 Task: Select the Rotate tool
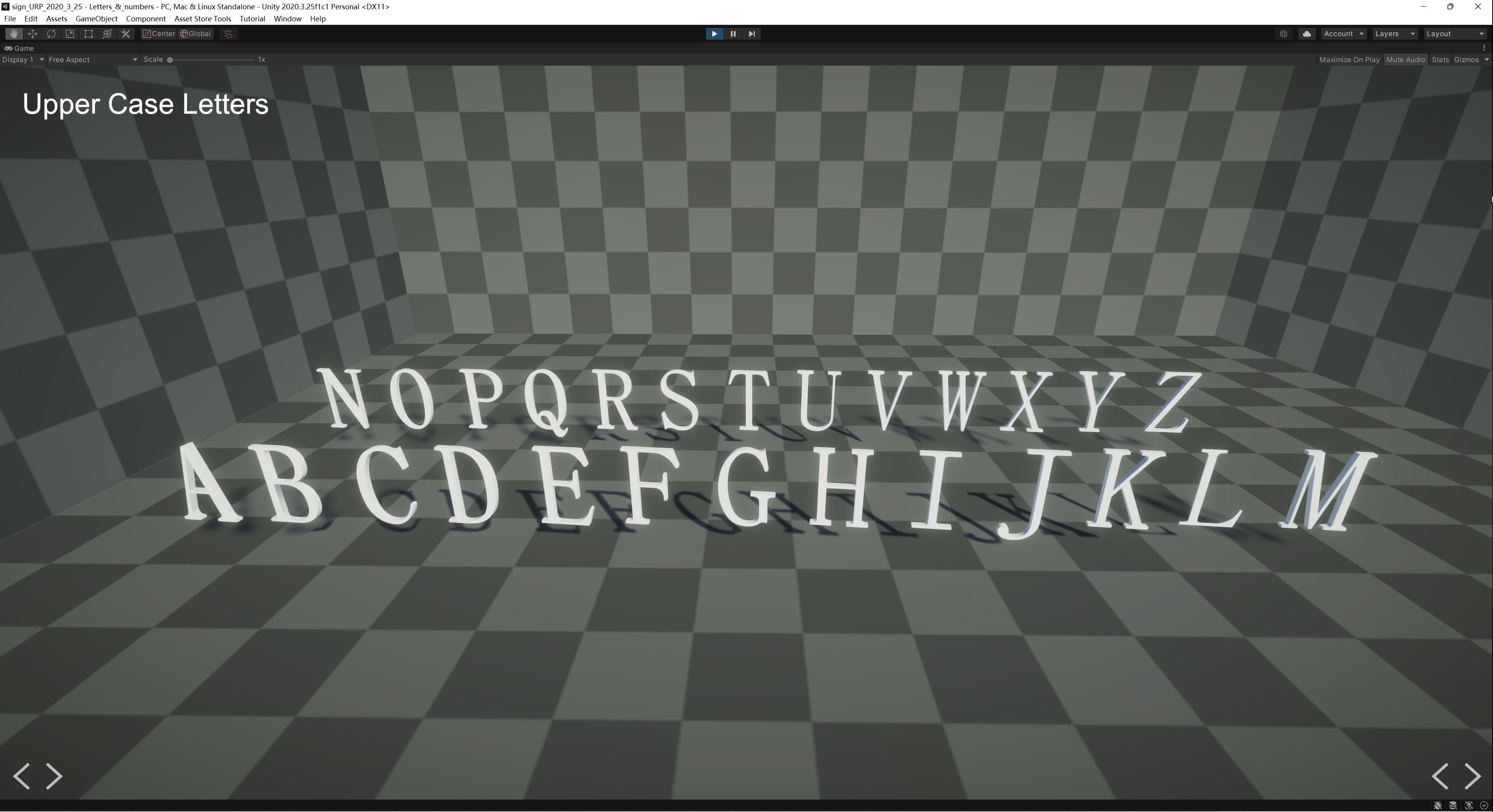51,34
